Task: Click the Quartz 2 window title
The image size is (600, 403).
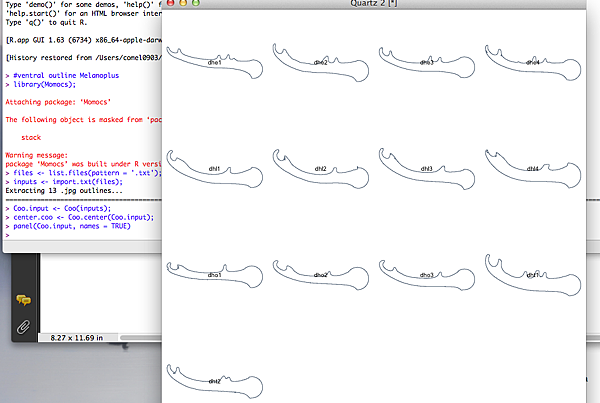Action: pyautogui.click(x=373, y=3)
